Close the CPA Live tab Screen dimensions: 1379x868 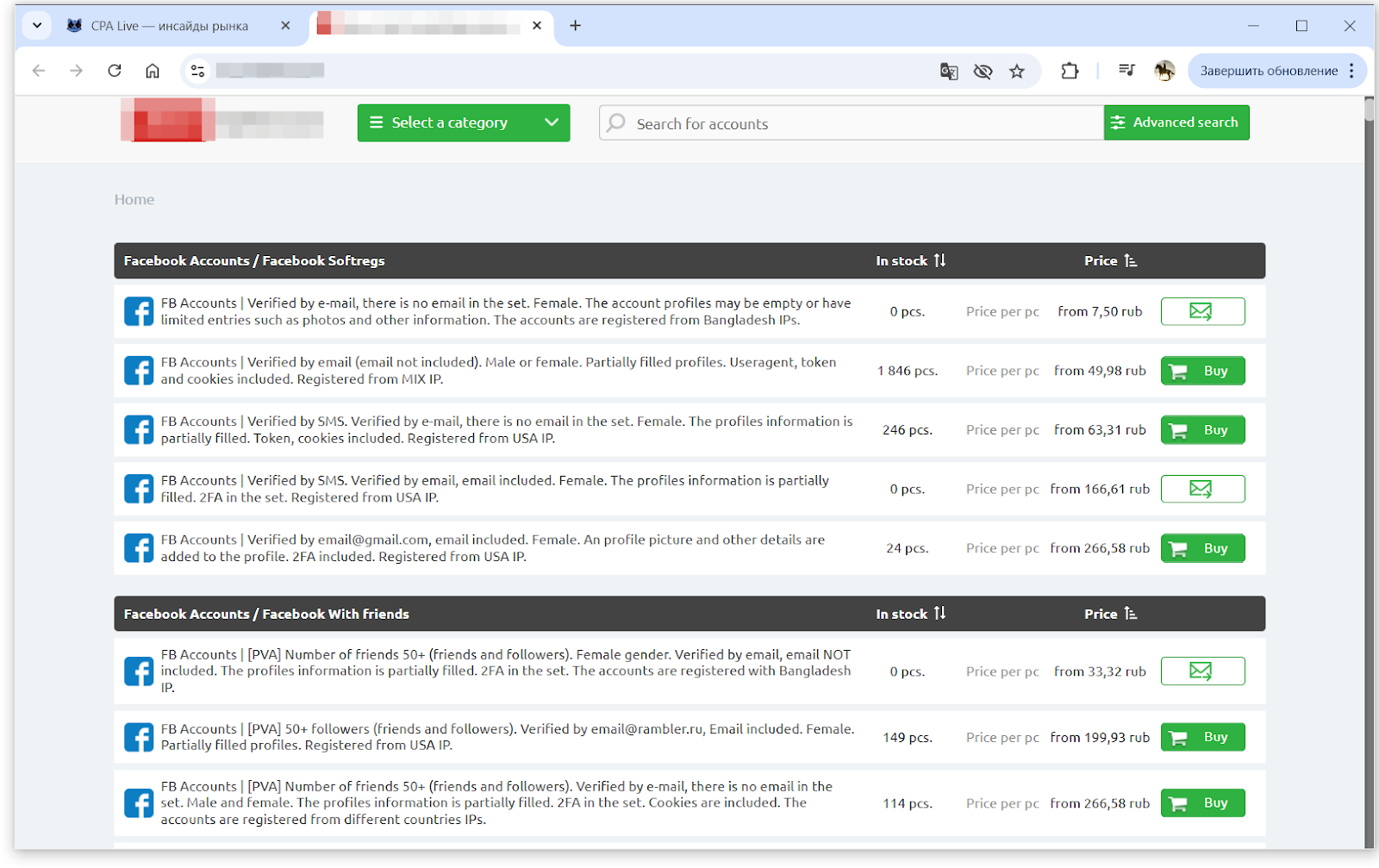(x=285, y=26)
